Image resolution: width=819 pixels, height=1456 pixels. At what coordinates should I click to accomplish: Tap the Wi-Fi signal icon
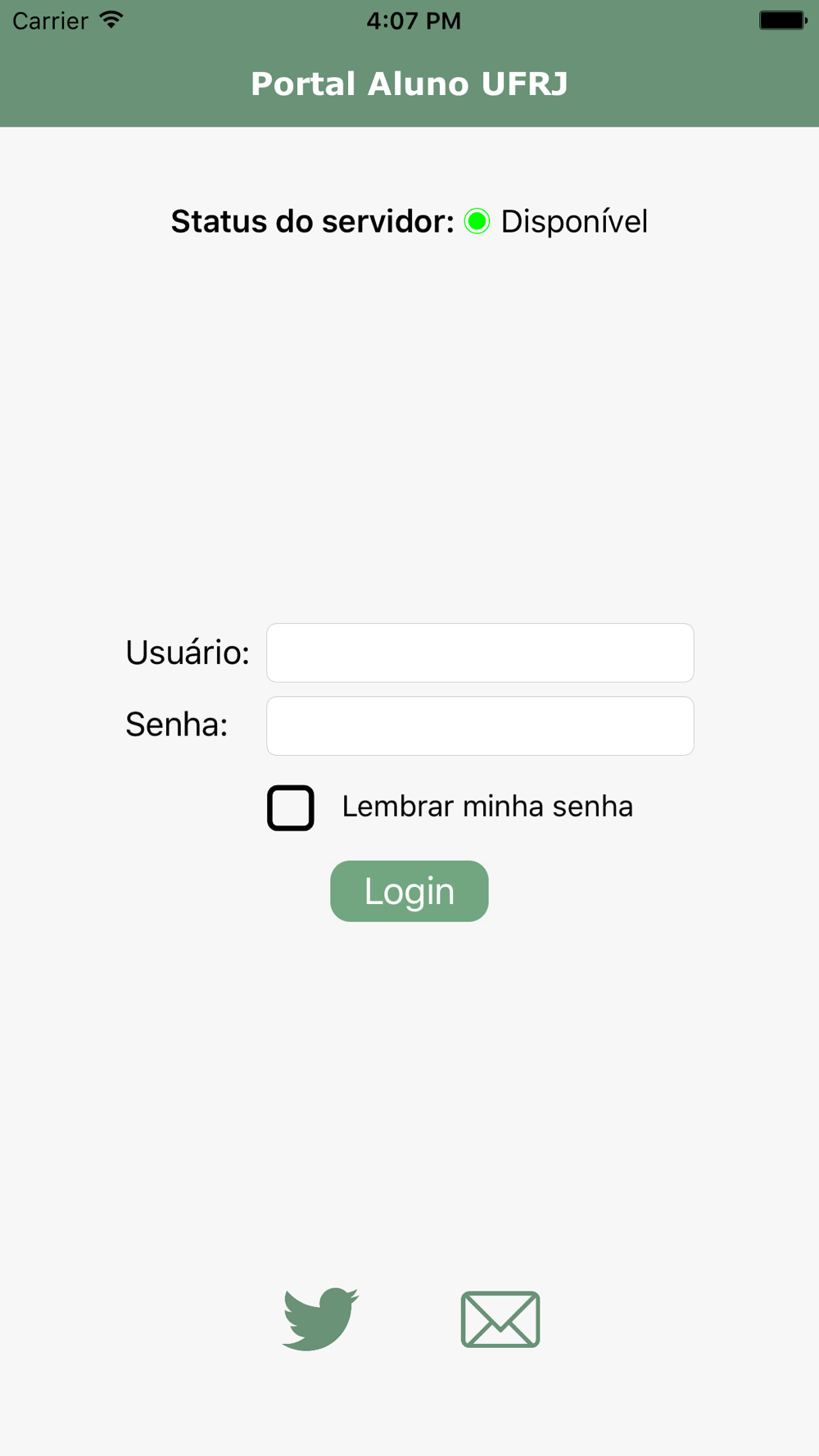point(111,20)
